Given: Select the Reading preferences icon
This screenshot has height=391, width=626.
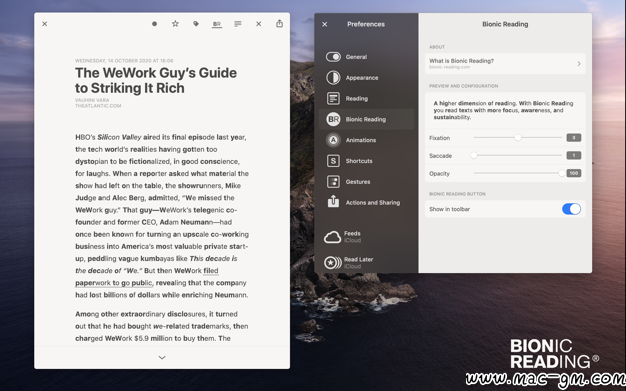Looking at the screenshot, I should point(333,98).
